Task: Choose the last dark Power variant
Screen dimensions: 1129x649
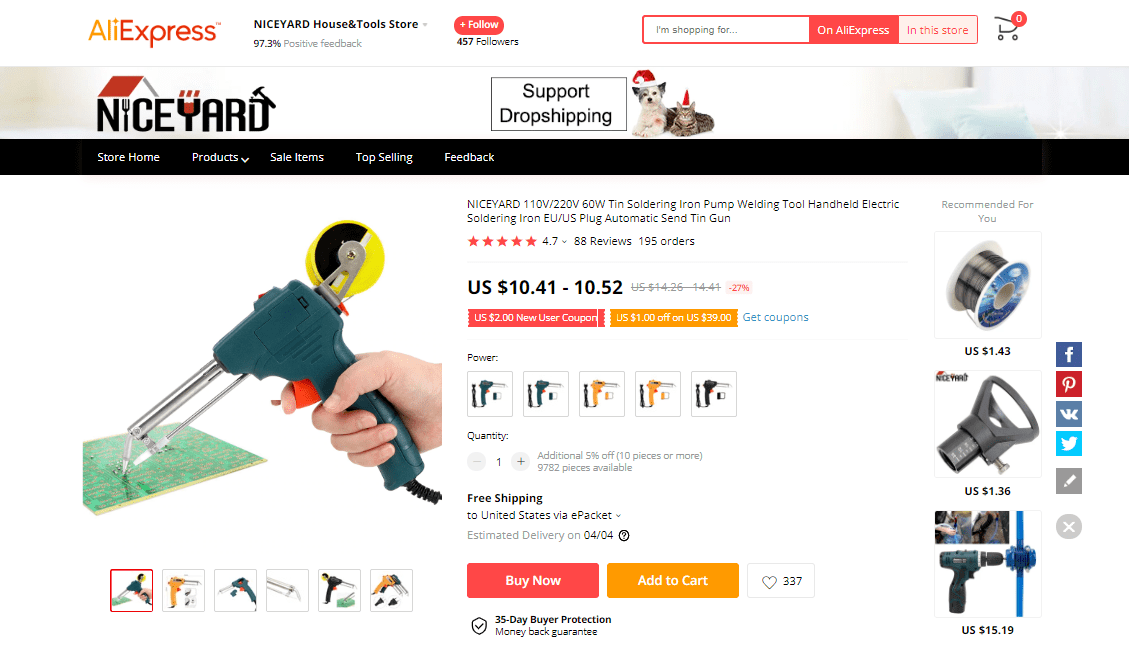Action: 714,394
